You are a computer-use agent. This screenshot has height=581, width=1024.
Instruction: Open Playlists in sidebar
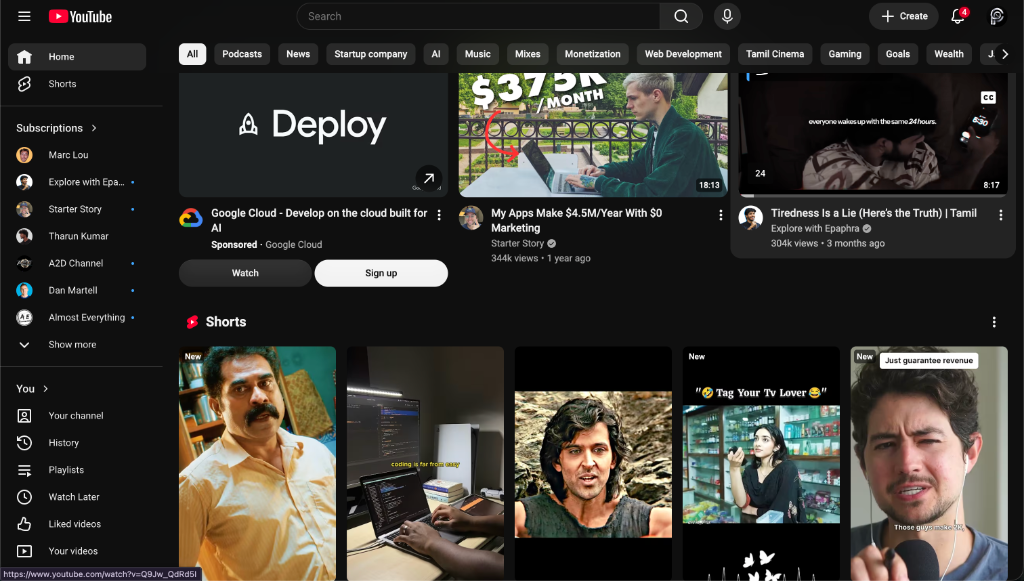coord(77,470)
